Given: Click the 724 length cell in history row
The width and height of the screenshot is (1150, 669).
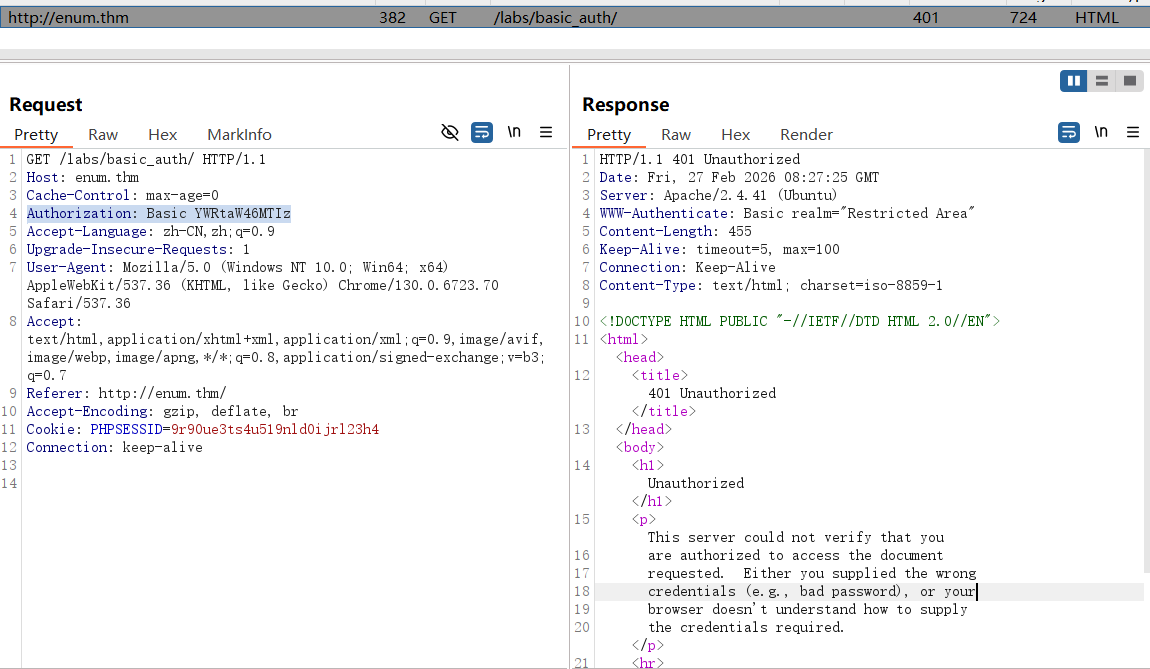Looking at the screenshot, I should click(1023, 18).
